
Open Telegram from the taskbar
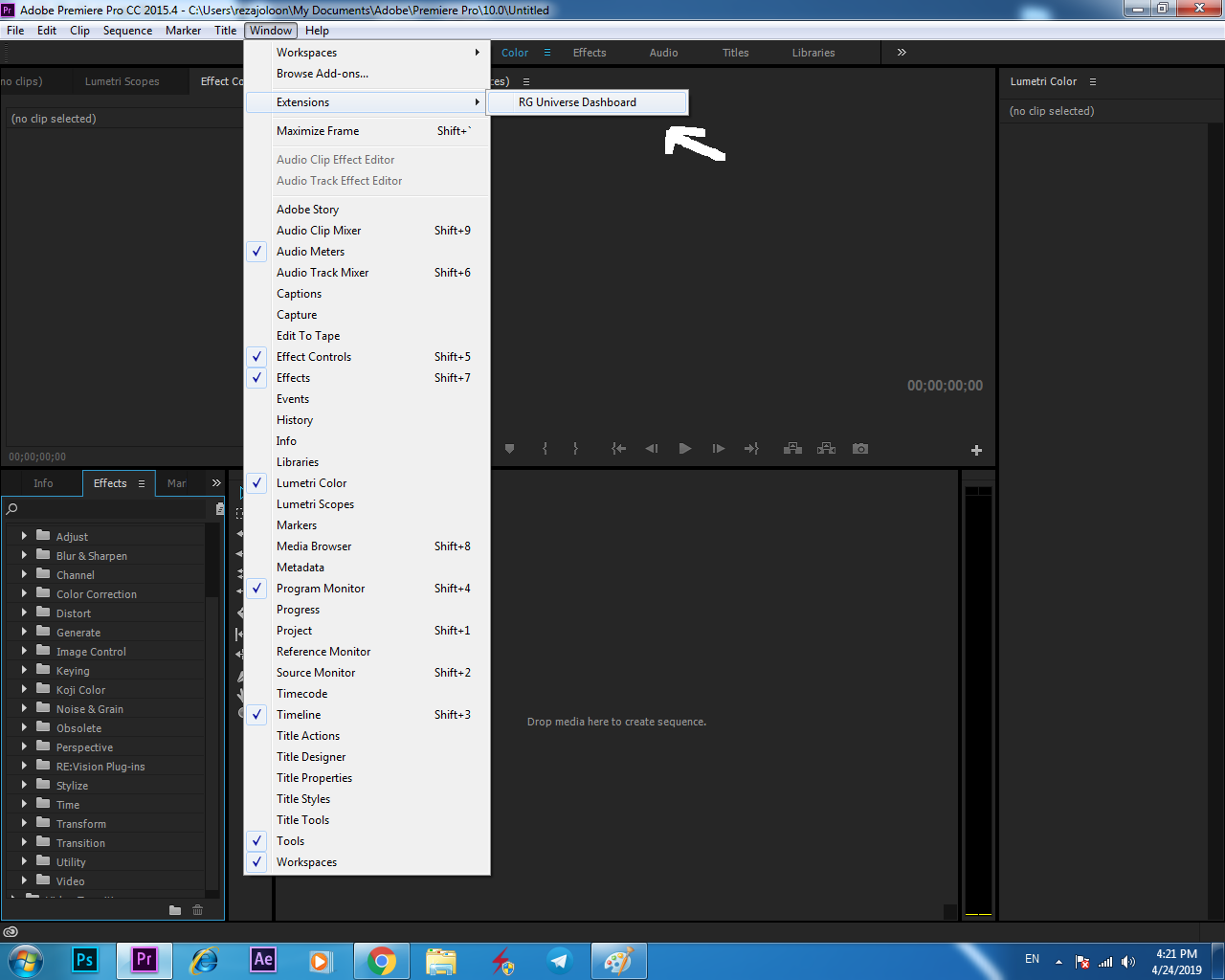560,961
